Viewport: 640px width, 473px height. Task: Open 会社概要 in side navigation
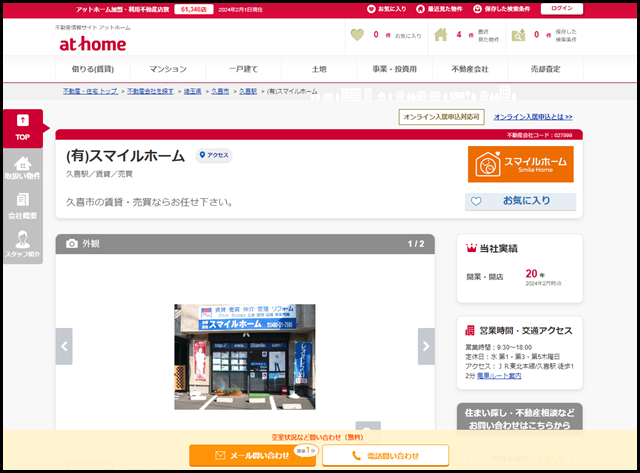coord(23,207)
